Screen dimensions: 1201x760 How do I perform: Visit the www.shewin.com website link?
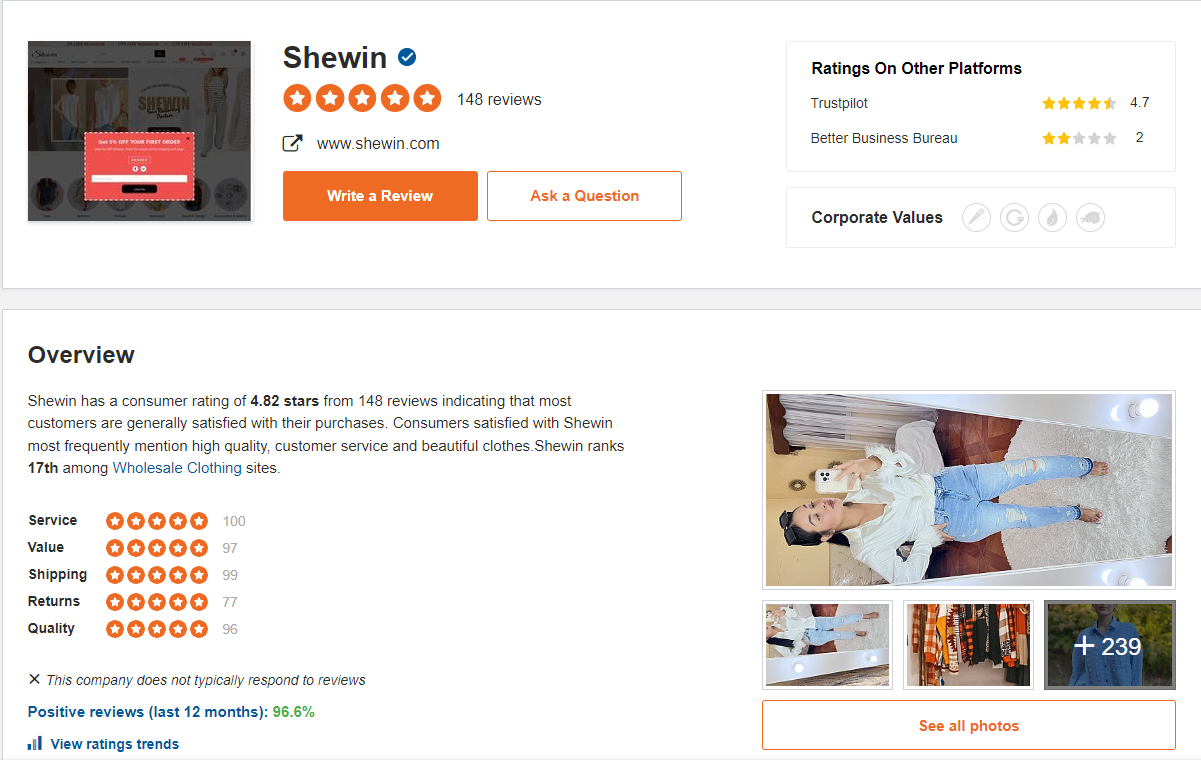coord(378,144)
